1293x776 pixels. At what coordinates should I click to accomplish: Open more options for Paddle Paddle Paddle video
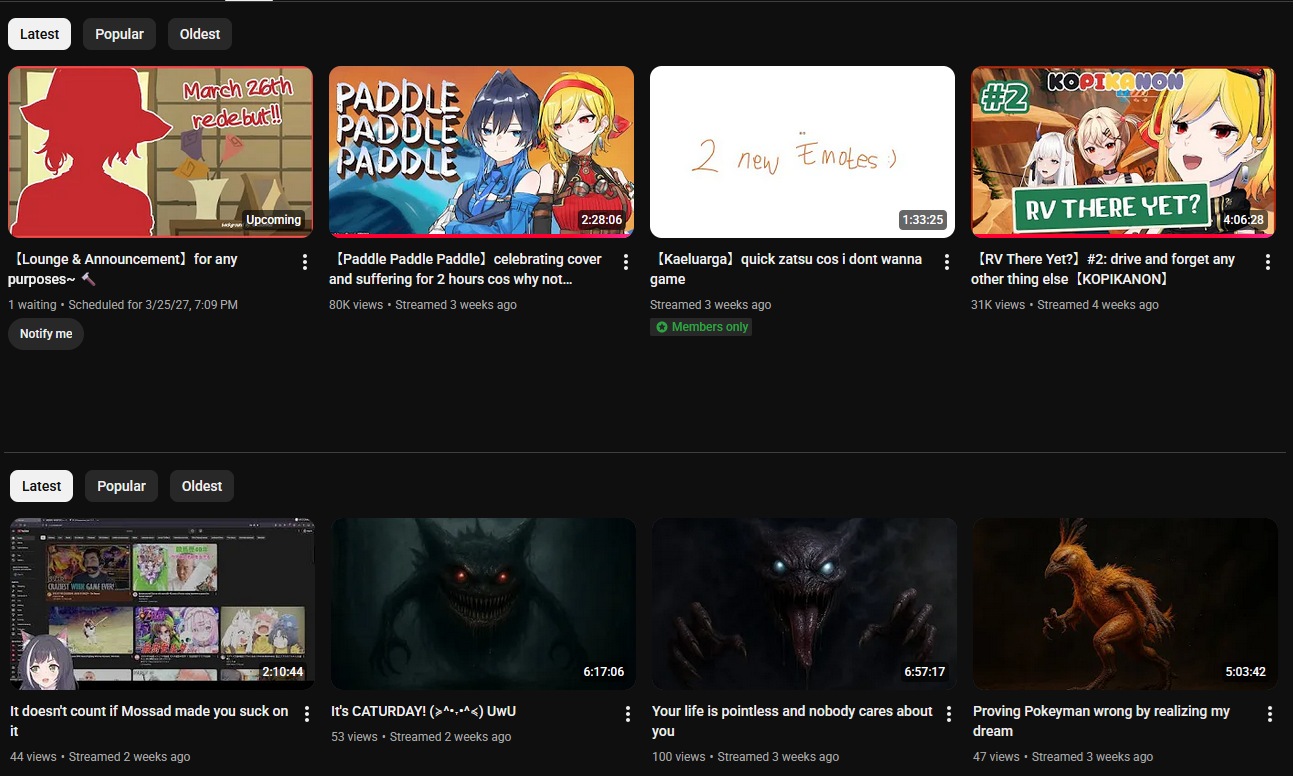tap(626, 262)
